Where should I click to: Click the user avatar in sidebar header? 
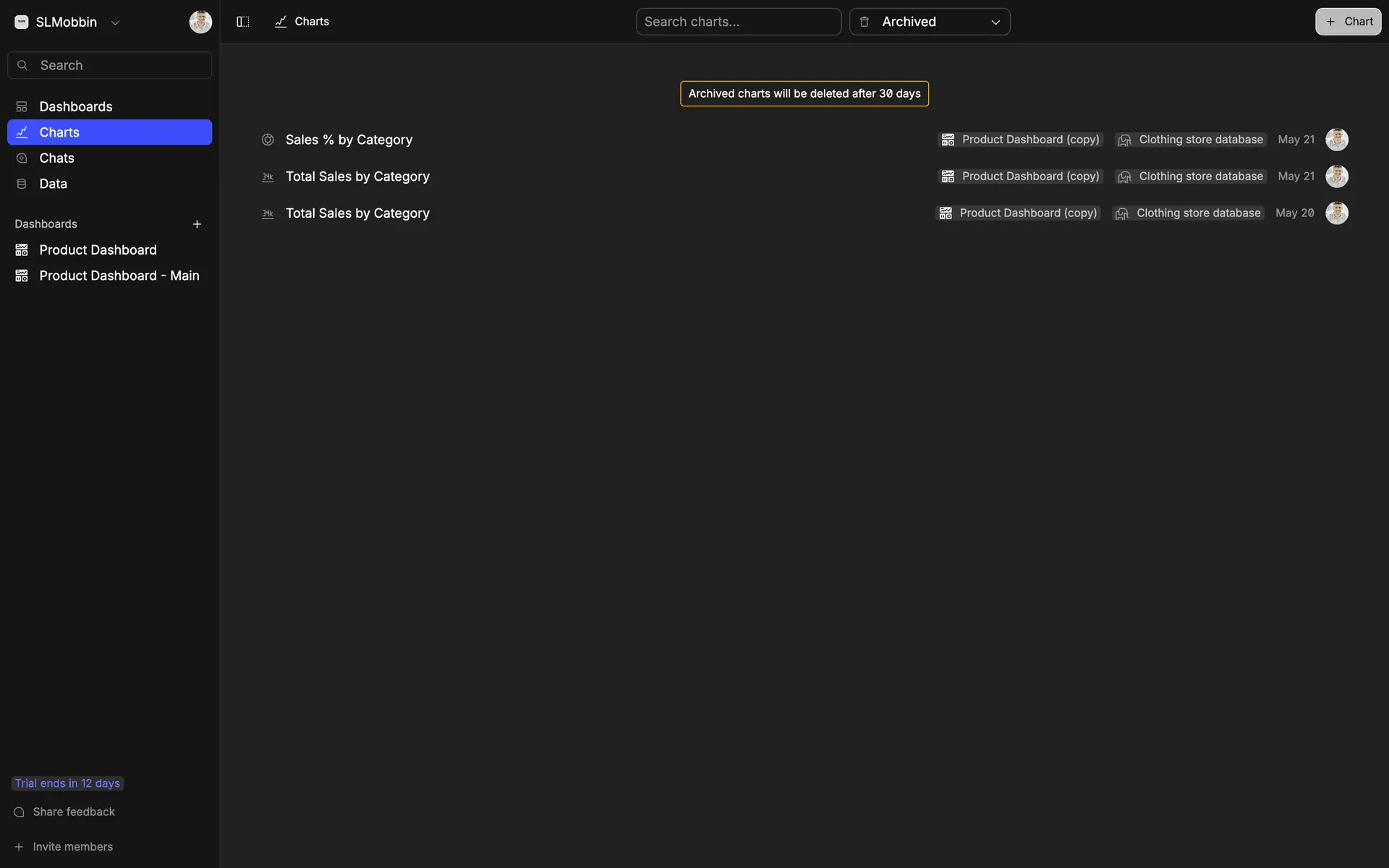200,22
